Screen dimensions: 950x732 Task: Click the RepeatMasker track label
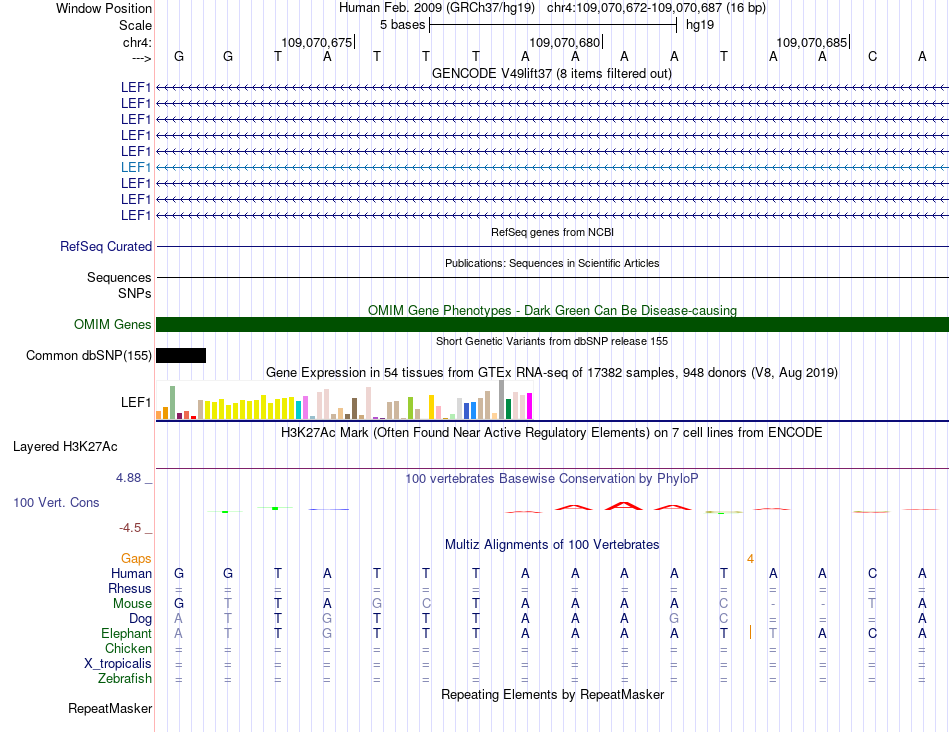click(x=110, y=709)
